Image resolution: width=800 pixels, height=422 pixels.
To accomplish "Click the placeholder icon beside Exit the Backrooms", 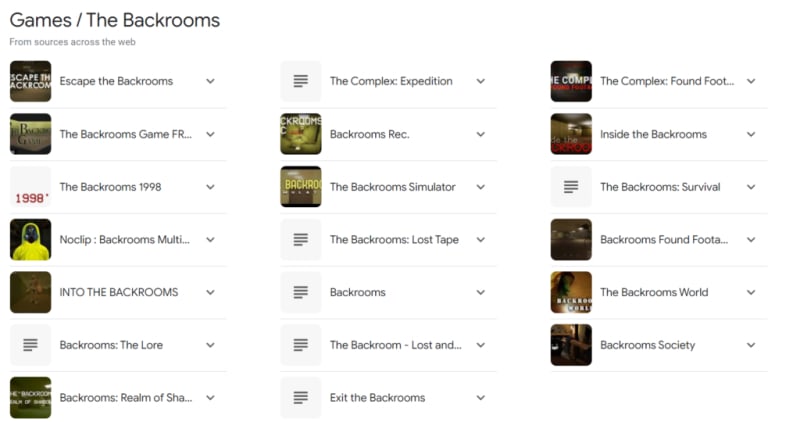I will (x=300, y=398).
